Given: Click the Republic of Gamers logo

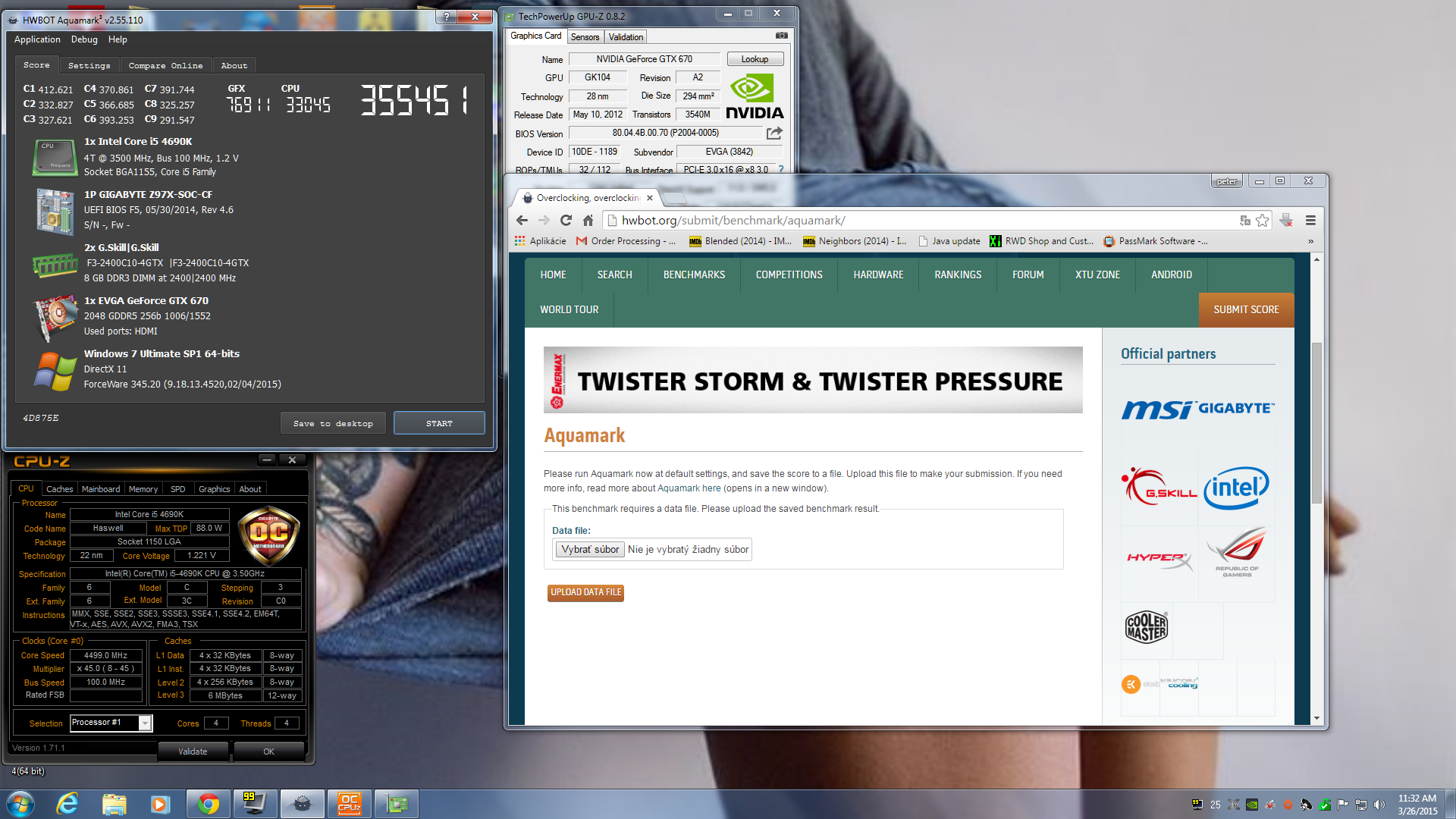Looking at the screenshot, I should [1237, 553].
